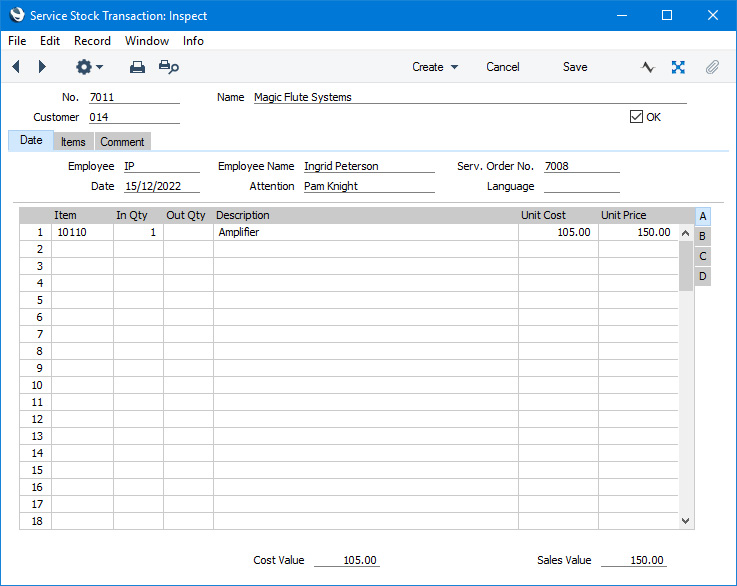
Task: Close the Service Stock Transaction window
Action: (x=713, y=15)
